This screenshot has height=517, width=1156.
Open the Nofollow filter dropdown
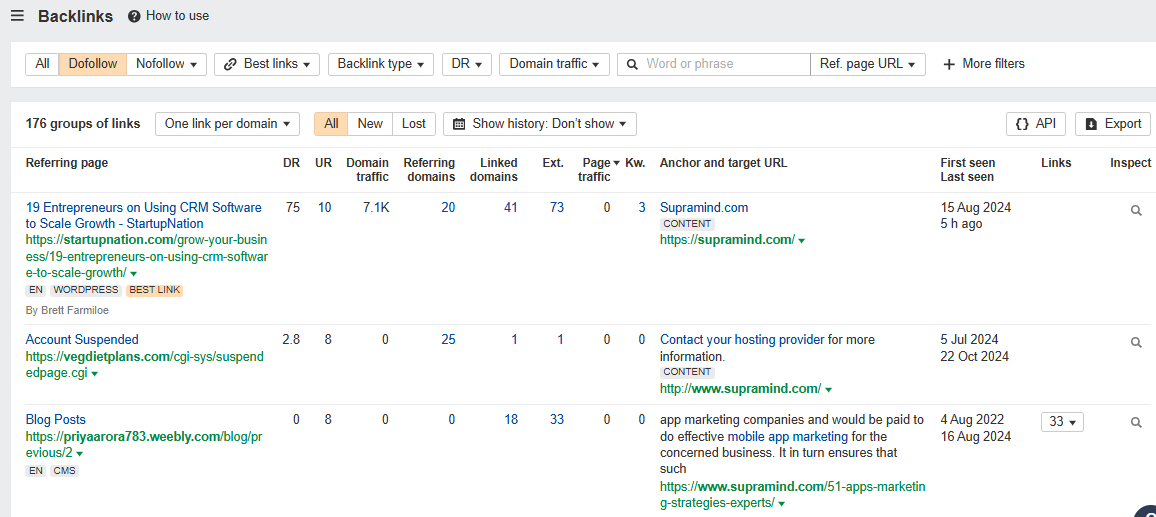[x=167, y=63]
